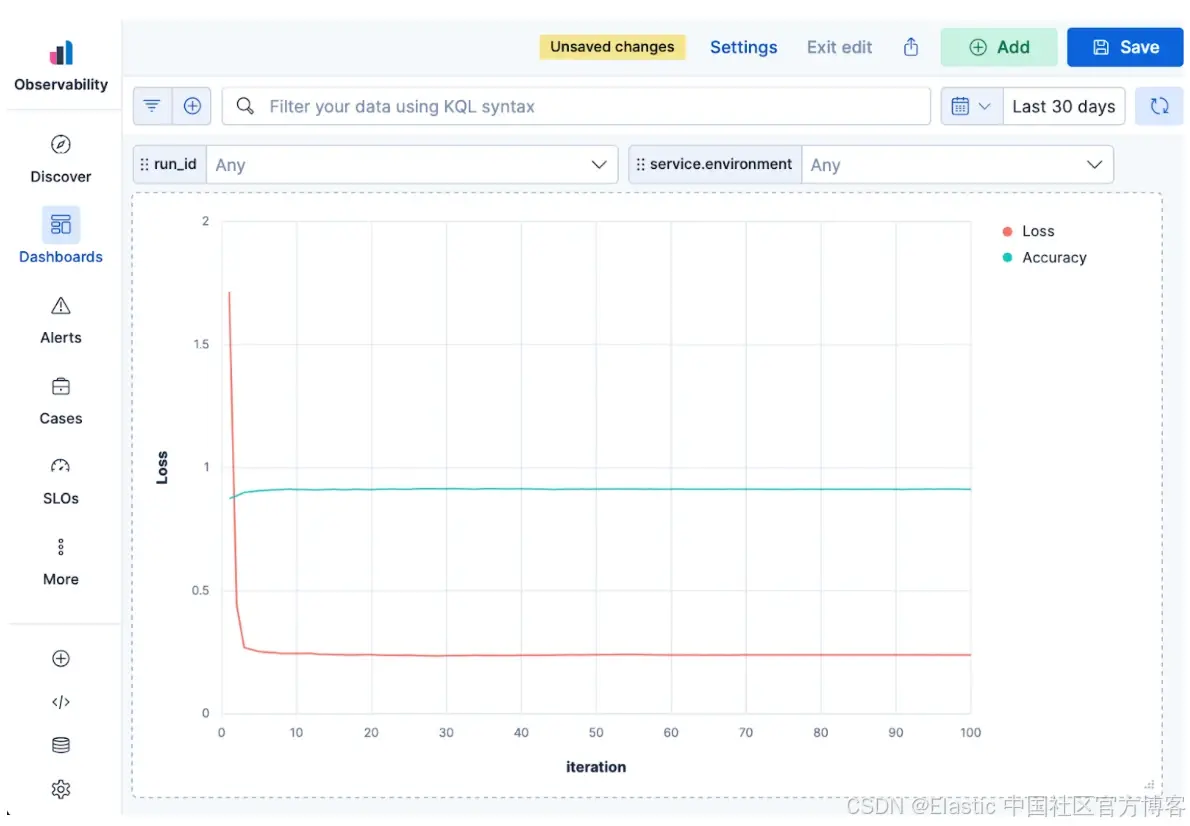
Task: Open the Last 30 days time picker
Action: click(1063, 106)
